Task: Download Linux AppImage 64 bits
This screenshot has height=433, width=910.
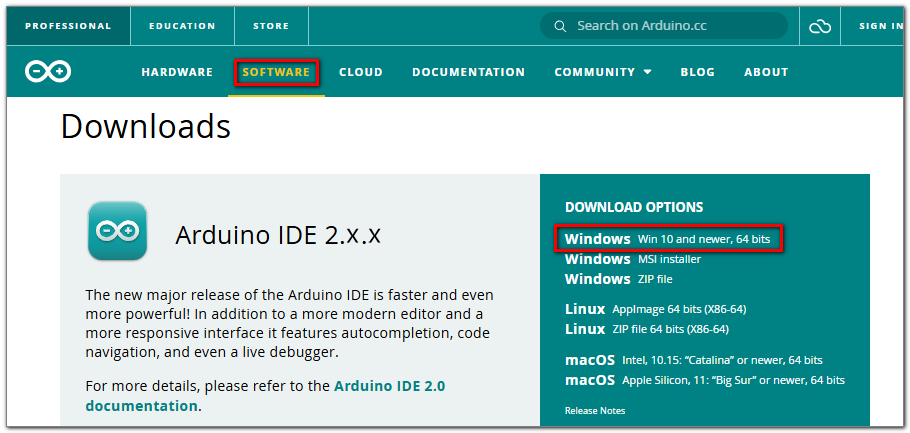Action: [x=655, y=309]
